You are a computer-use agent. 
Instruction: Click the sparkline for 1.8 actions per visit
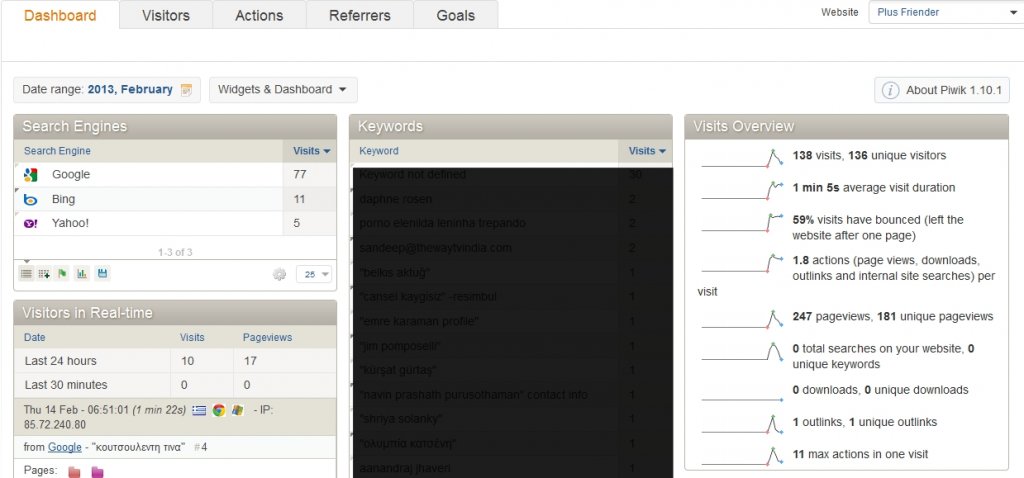point(742,263)
